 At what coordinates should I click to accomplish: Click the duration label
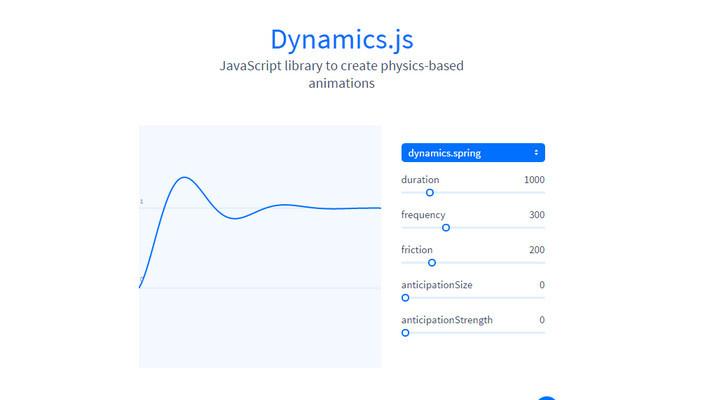420,180
